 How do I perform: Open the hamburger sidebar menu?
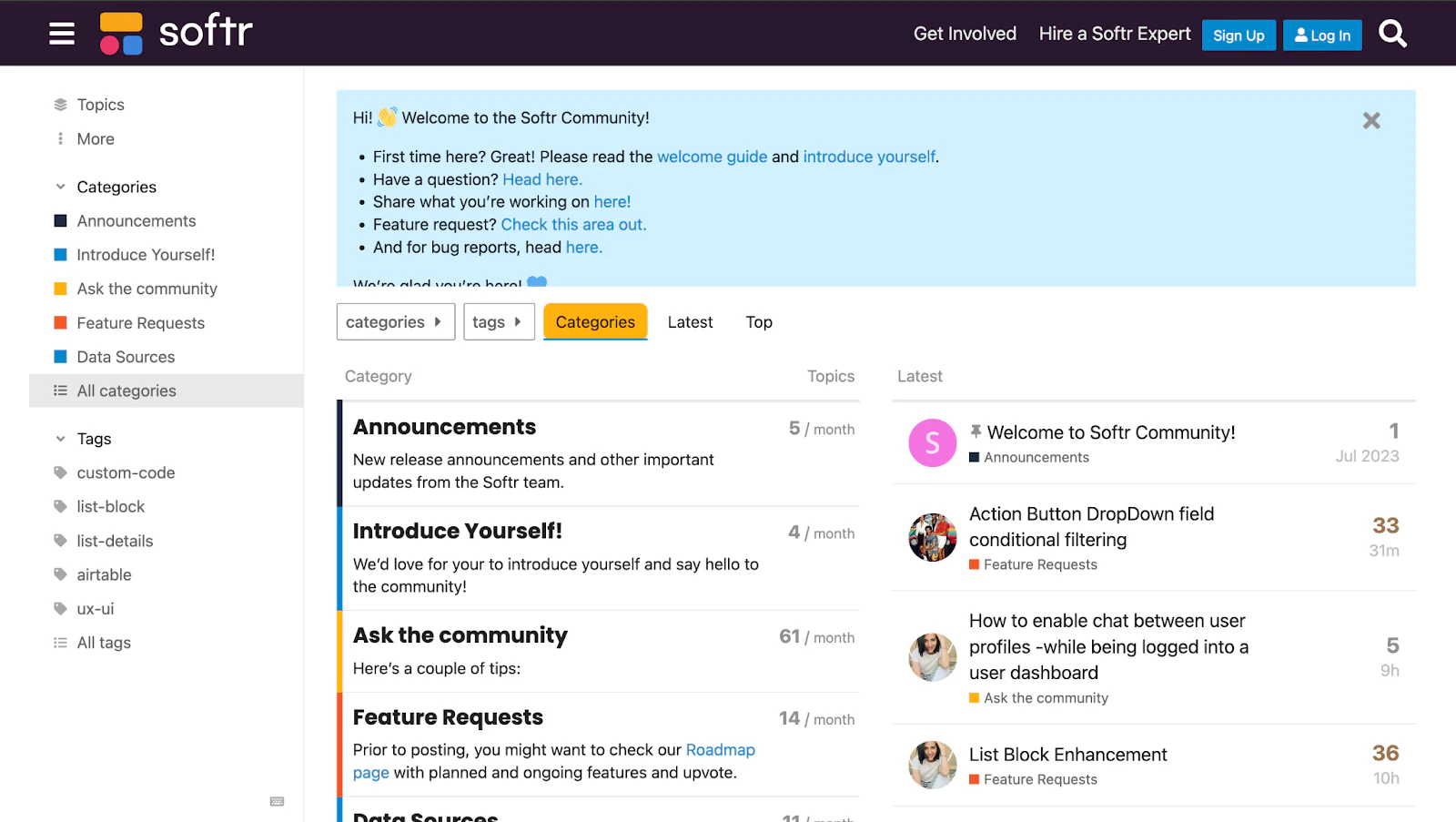coord(62,34)
